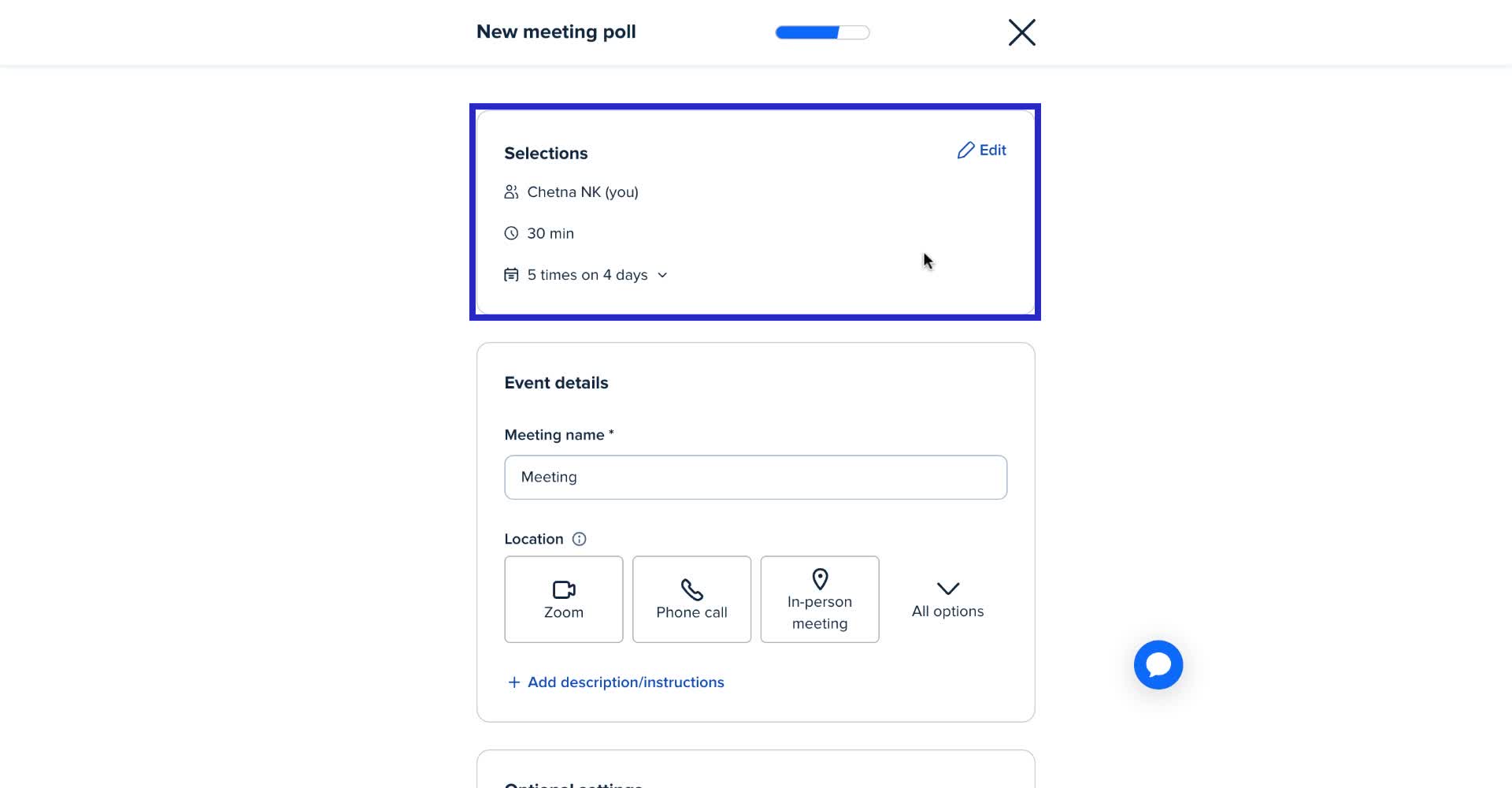Viewport: 1512px width, 788px height.
Task: Choose the In-person meeting pin icon
Action: (820, 579)
